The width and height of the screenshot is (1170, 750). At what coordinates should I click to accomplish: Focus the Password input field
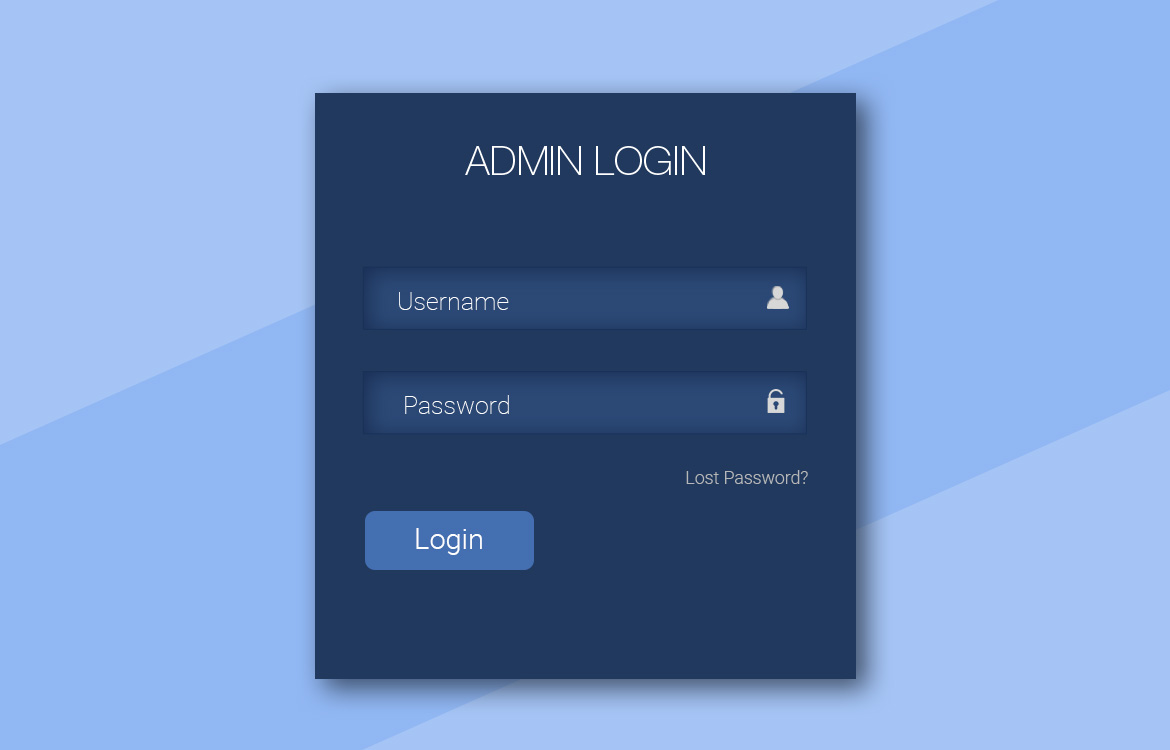coord(584,403)
